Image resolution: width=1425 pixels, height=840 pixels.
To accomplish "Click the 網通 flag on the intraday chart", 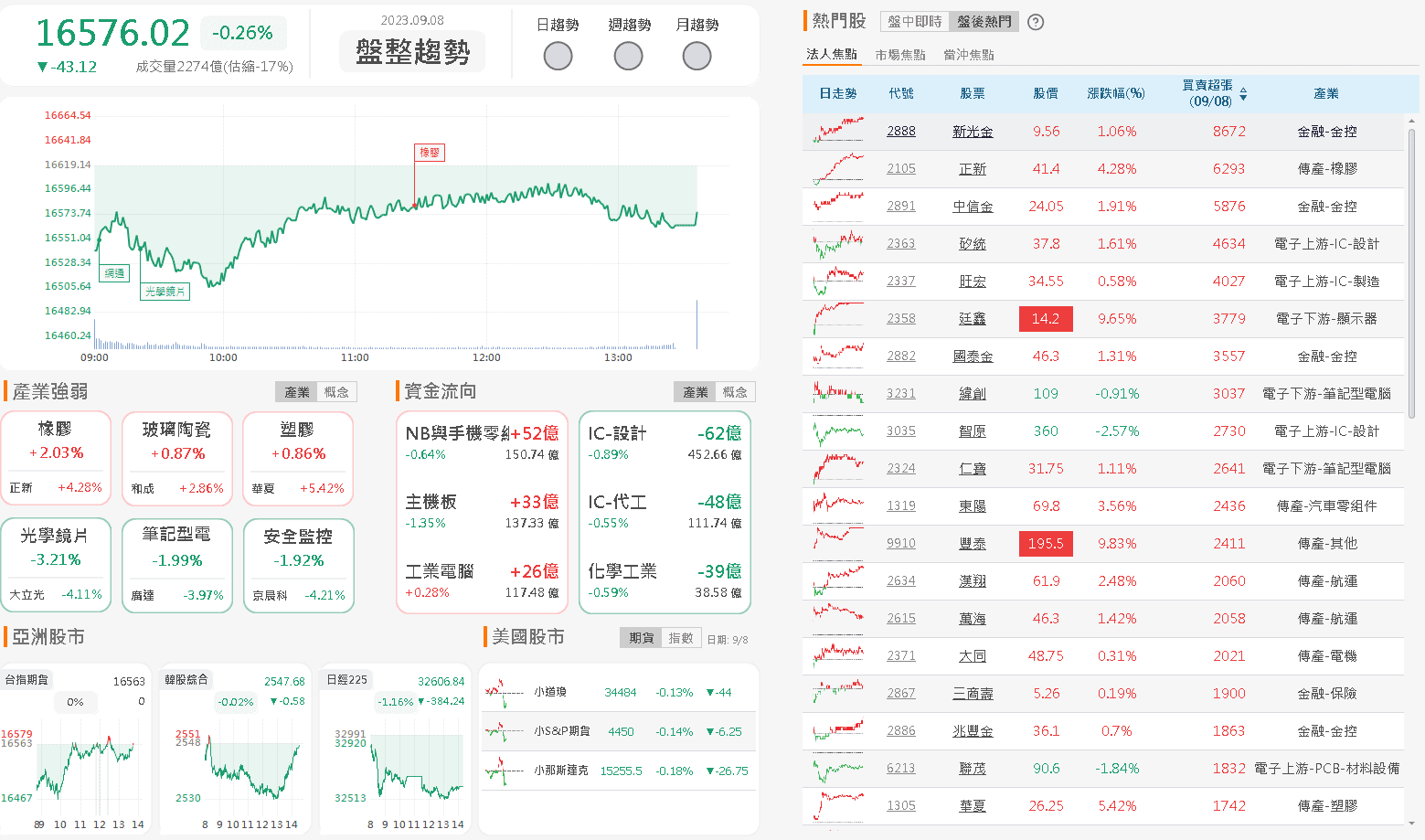I will [114, 273].
